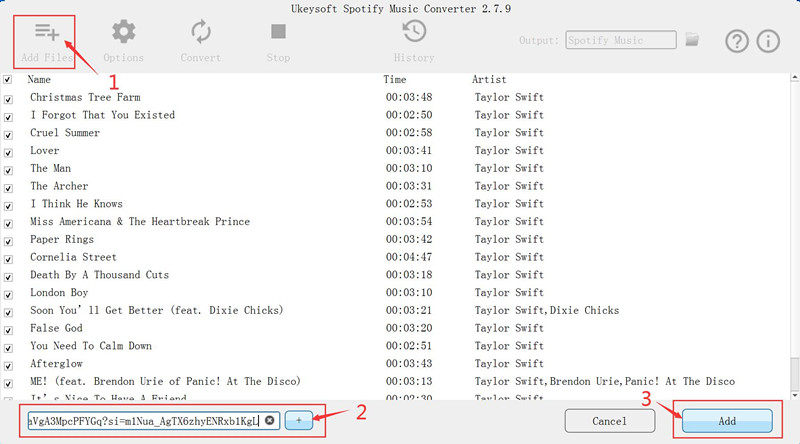Select the Cornelia Street track name

[x=73, y=257]
